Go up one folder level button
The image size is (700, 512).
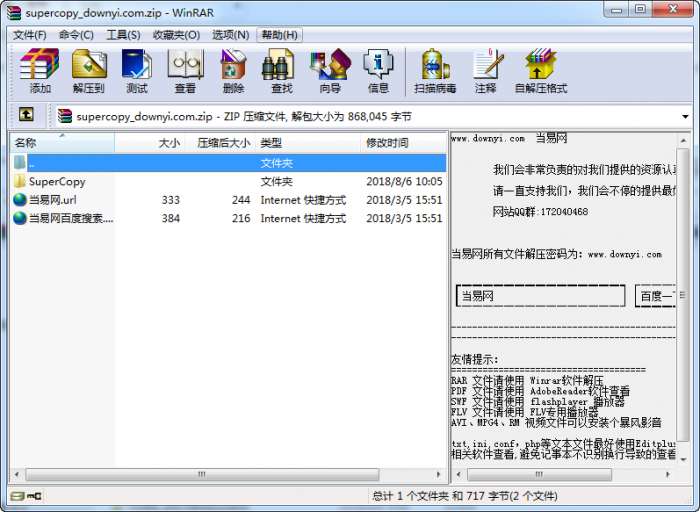[26, 115]
